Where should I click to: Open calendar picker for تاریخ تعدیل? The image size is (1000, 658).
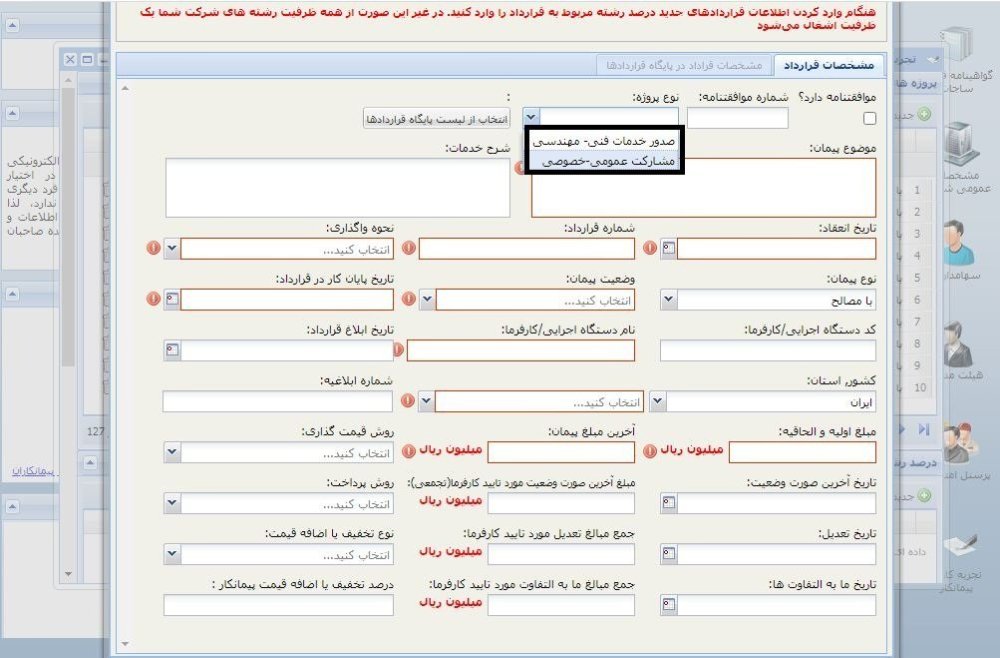click(668, 554)
